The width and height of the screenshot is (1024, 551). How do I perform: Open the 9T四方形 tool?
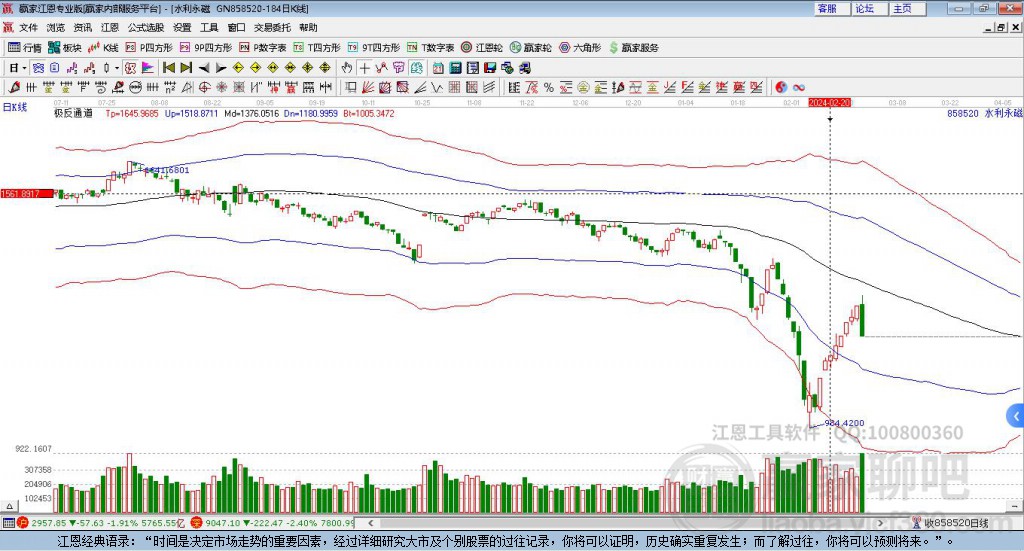coord(374,48)
